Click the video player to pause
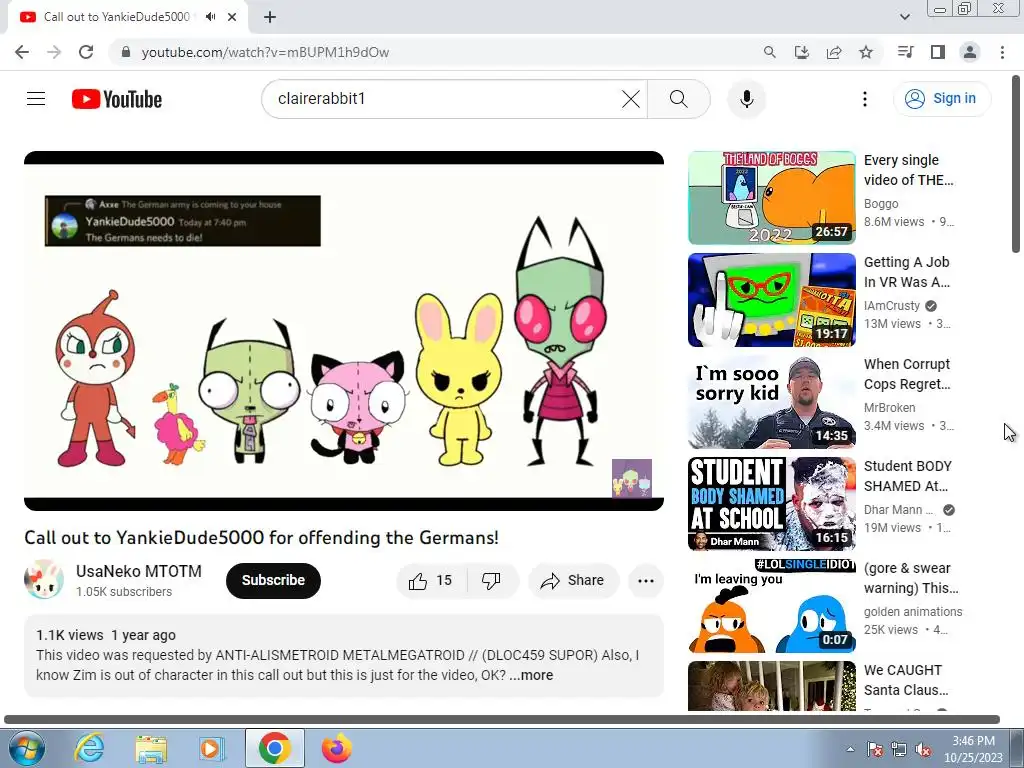The image size is (1024, 768). point(344,331)
